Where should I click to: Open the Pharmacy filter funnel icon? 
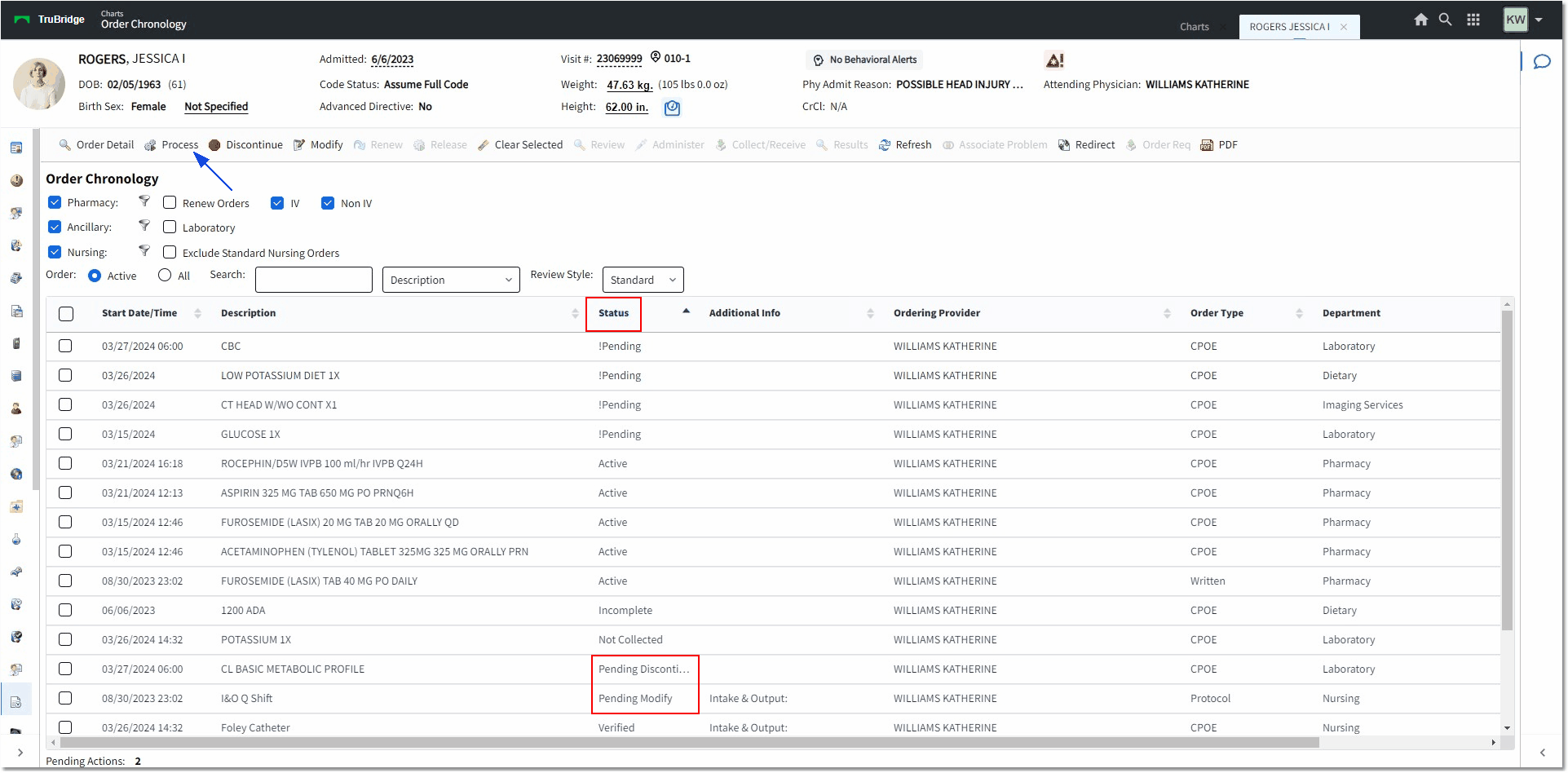144,201
